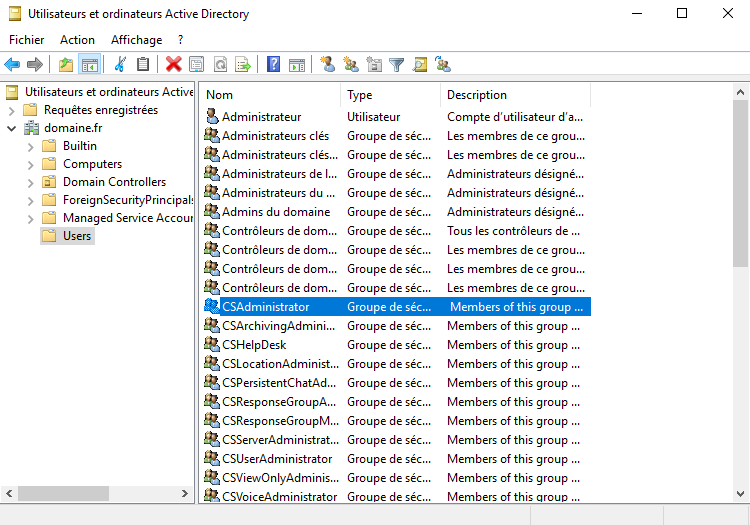This screenshot has width=750, height=525.
Task: Click the Compte d'utilisateur d'a... description
Action: (515, 117)
